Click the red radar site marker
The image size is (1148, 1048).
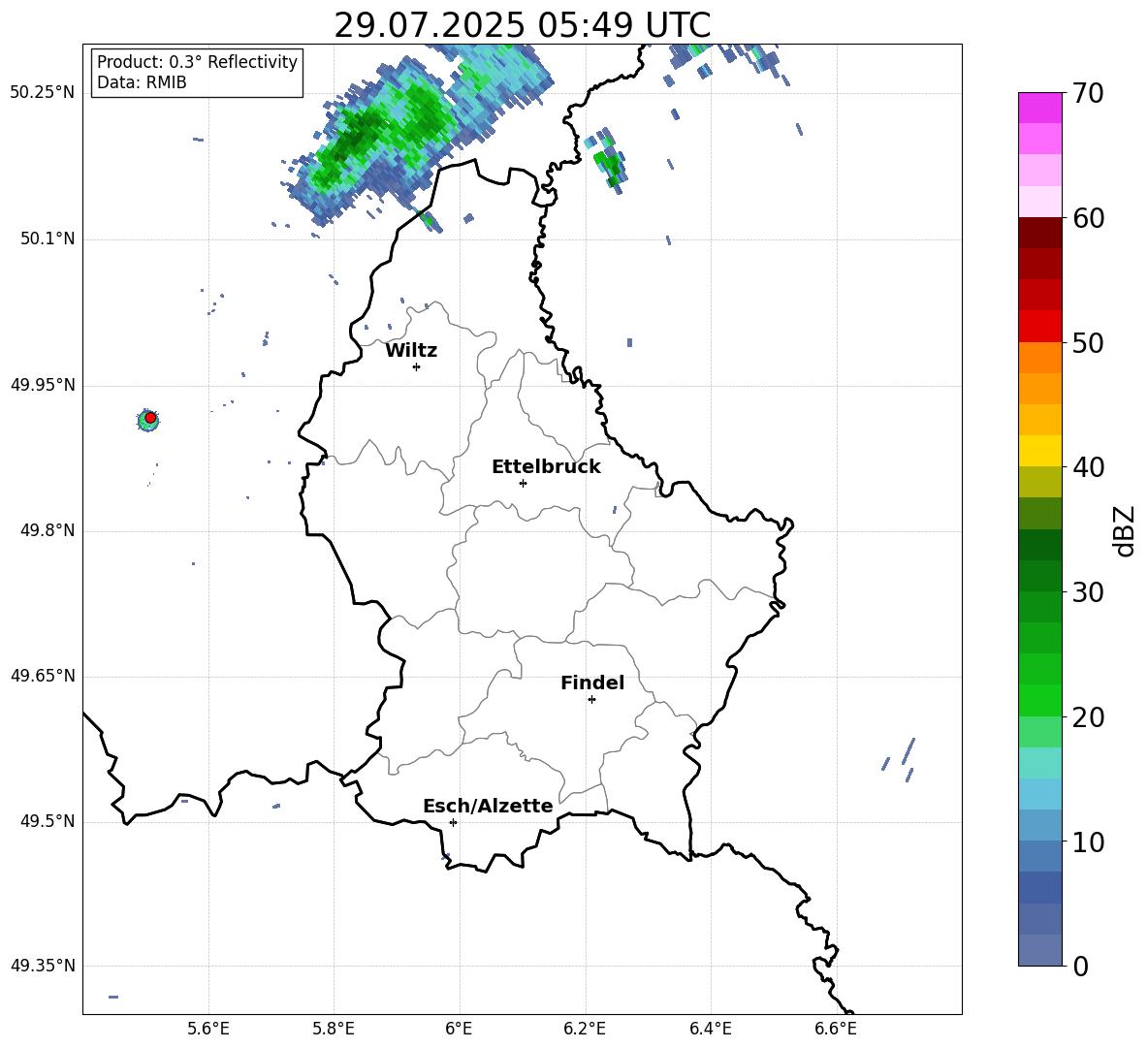tap(150, 418)
